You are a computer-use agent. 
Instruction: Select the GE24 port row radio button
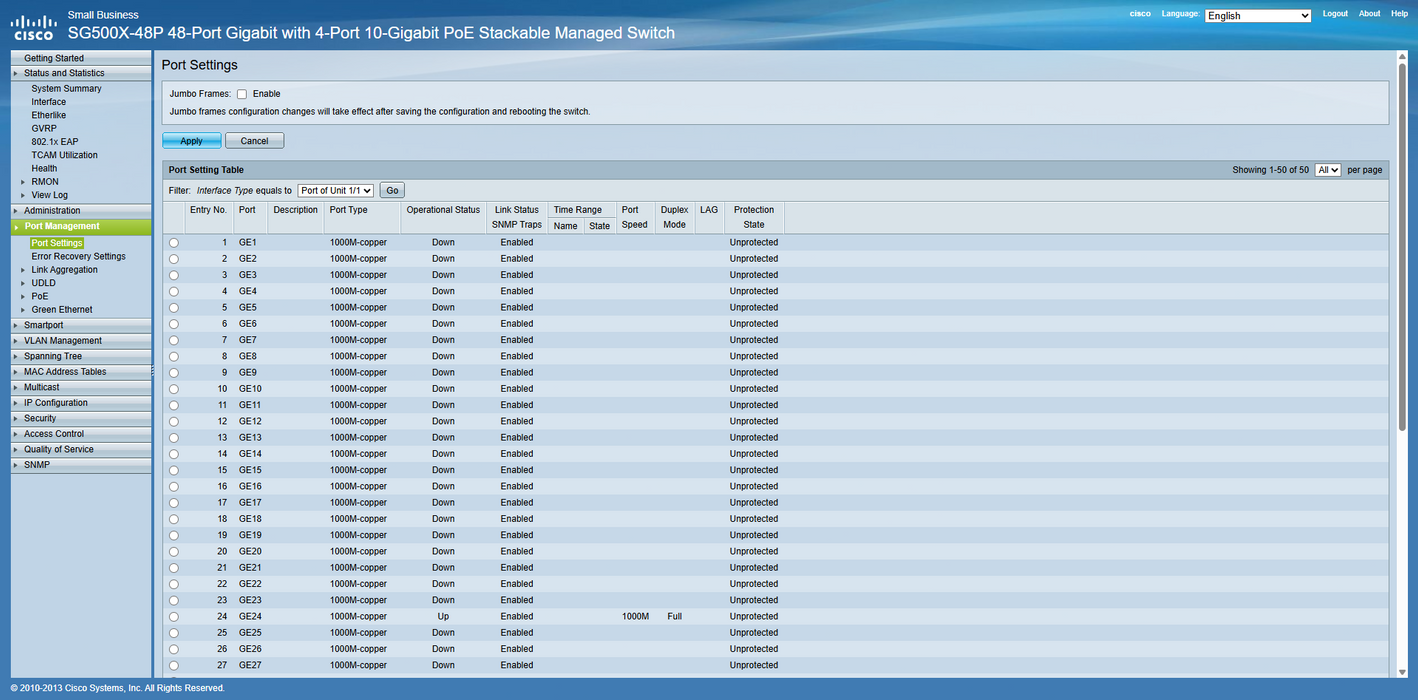pos(174,617)
